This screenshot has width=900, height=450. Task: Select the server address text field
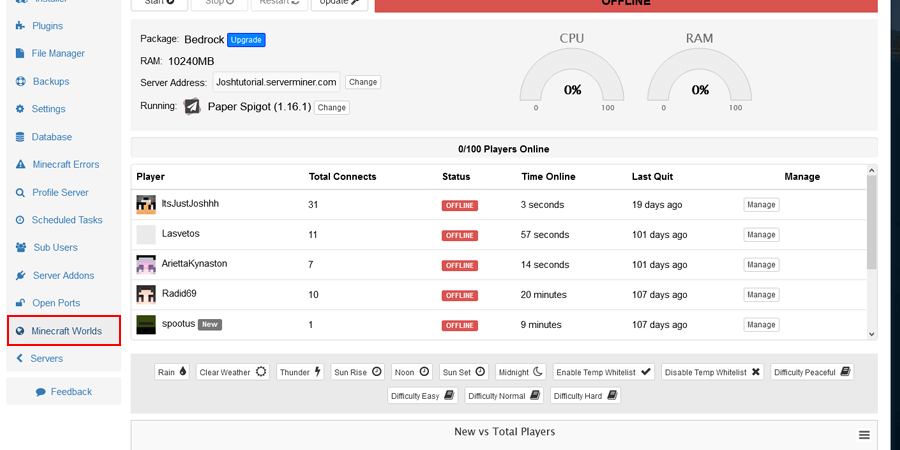pyautogui.click(x=276, y=82)
